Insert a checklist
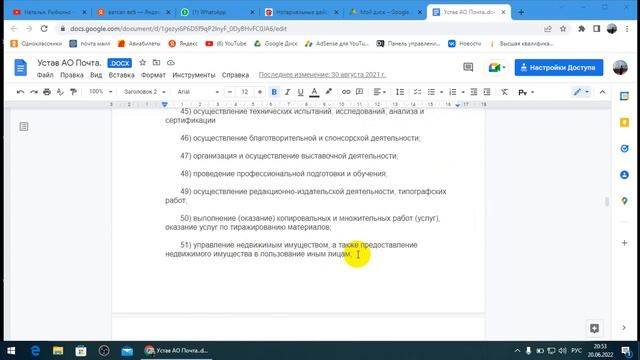640x360 pixels. coord(417,92)
